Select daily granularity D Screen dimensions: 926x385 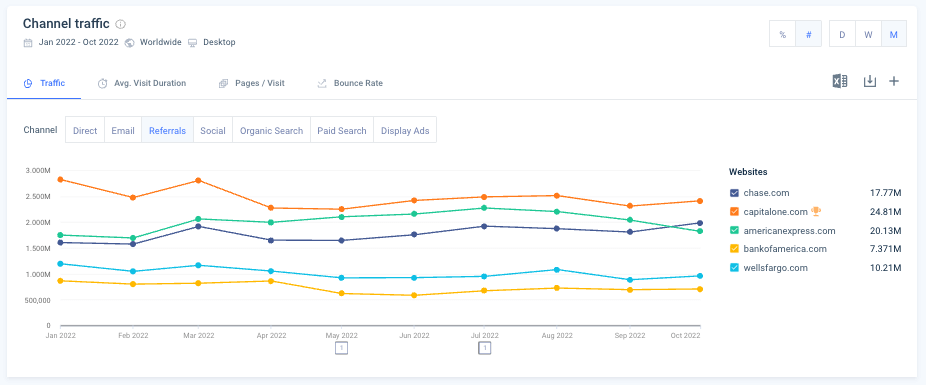coord(842,34)
